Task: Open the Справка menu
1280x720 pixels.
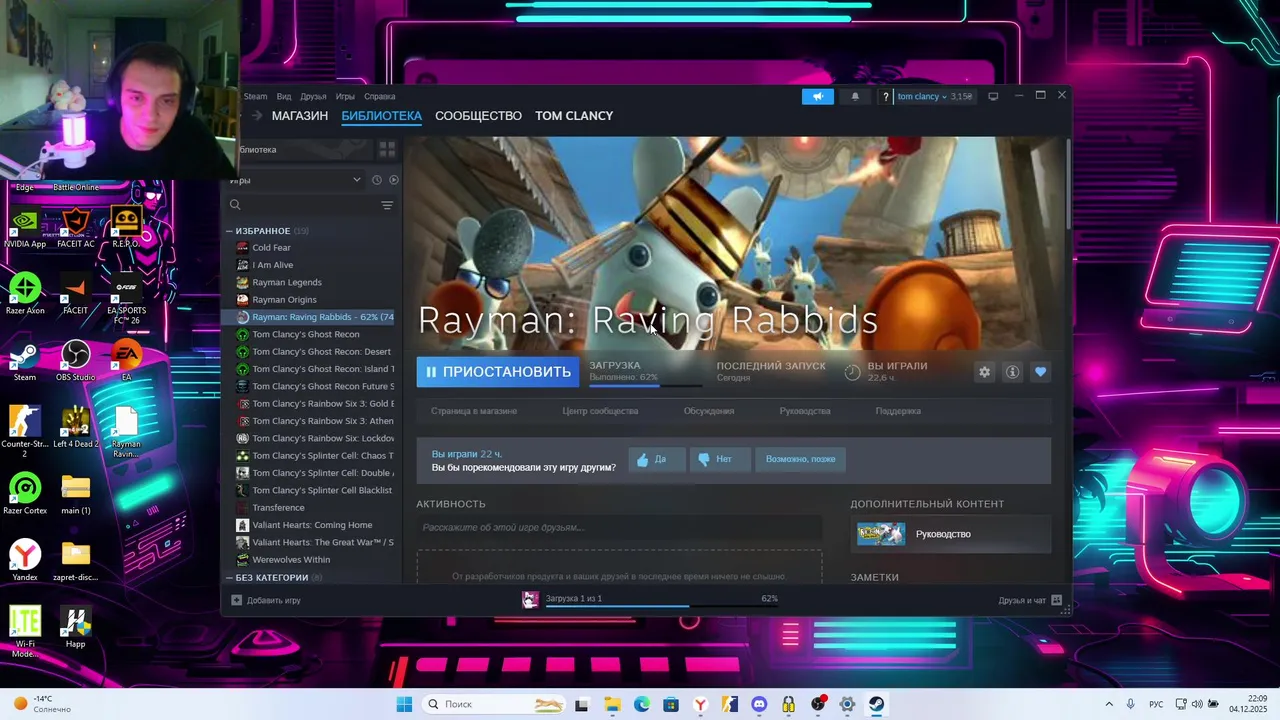Action: click(380, 97)
